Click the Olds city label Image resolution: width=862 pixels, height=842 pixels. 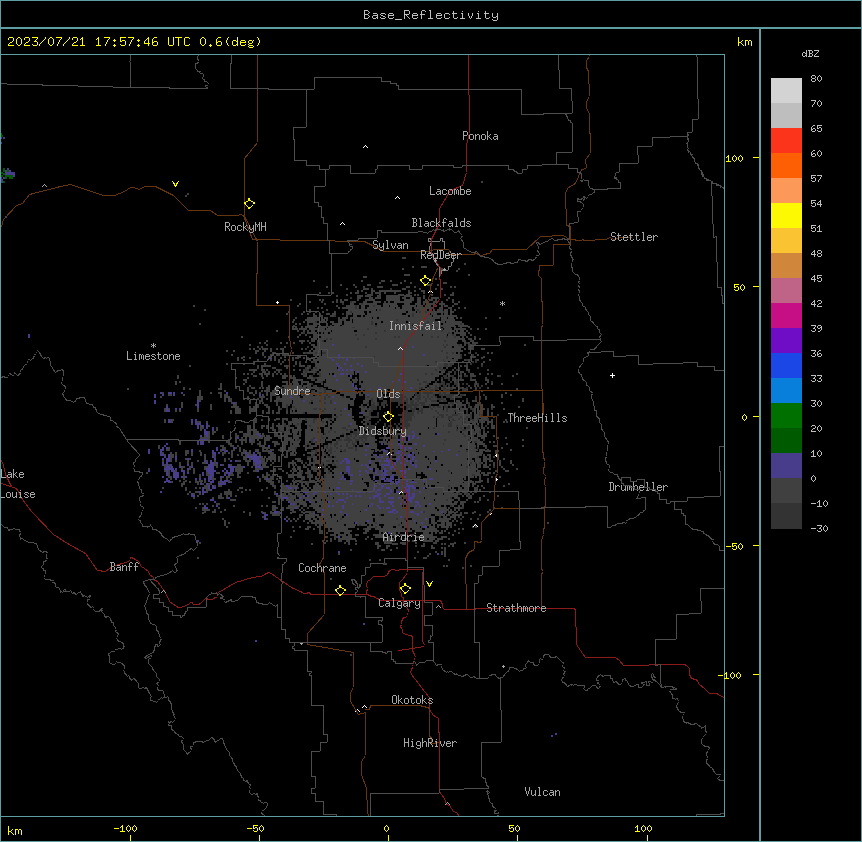388,394
